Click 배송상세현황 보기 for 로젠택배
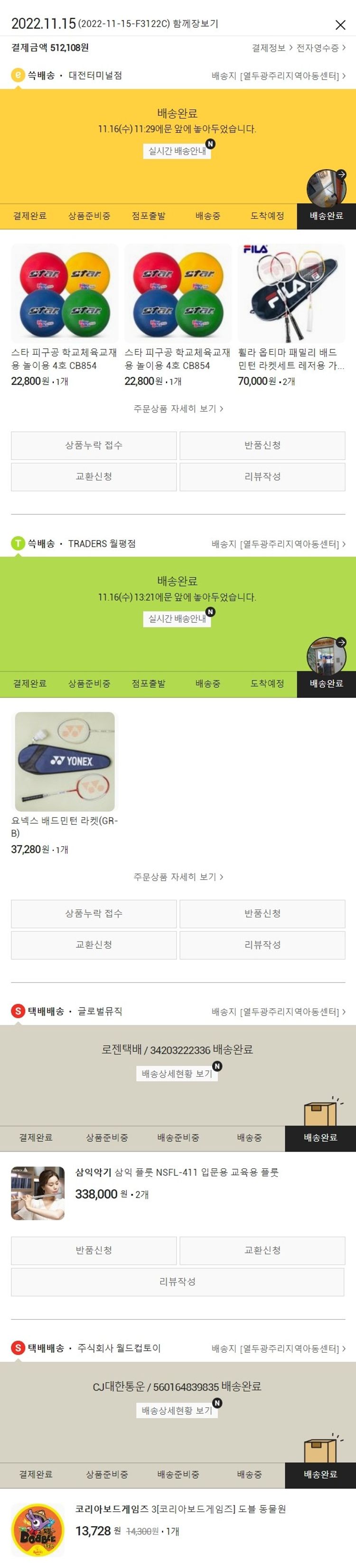The width and height of the screenshot is (356, 1568). click(178, 1073)
